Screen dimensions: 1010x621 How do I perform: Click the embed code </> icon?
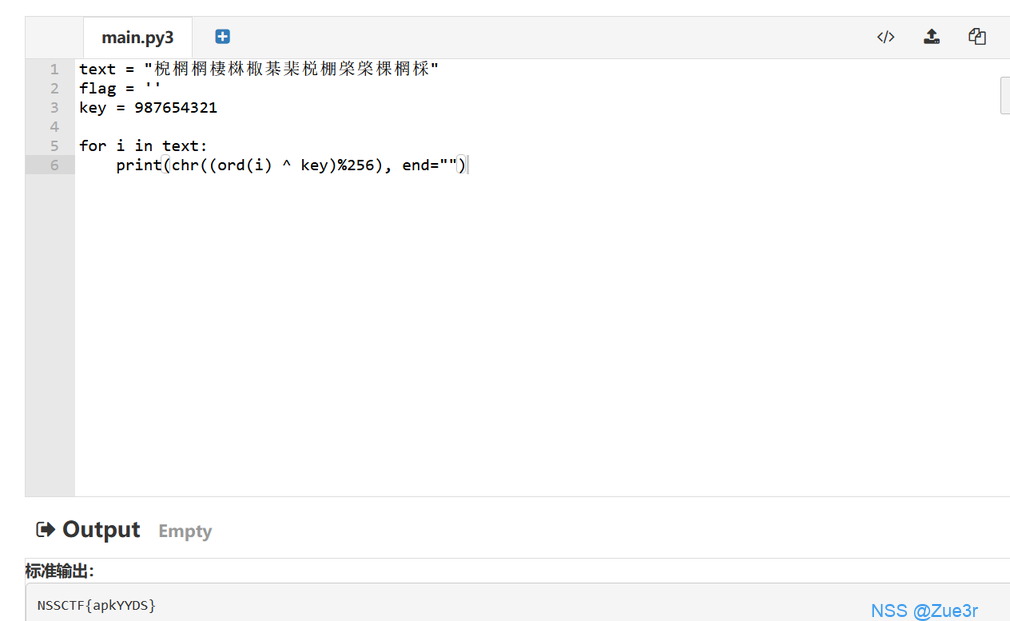pos(885,37)
